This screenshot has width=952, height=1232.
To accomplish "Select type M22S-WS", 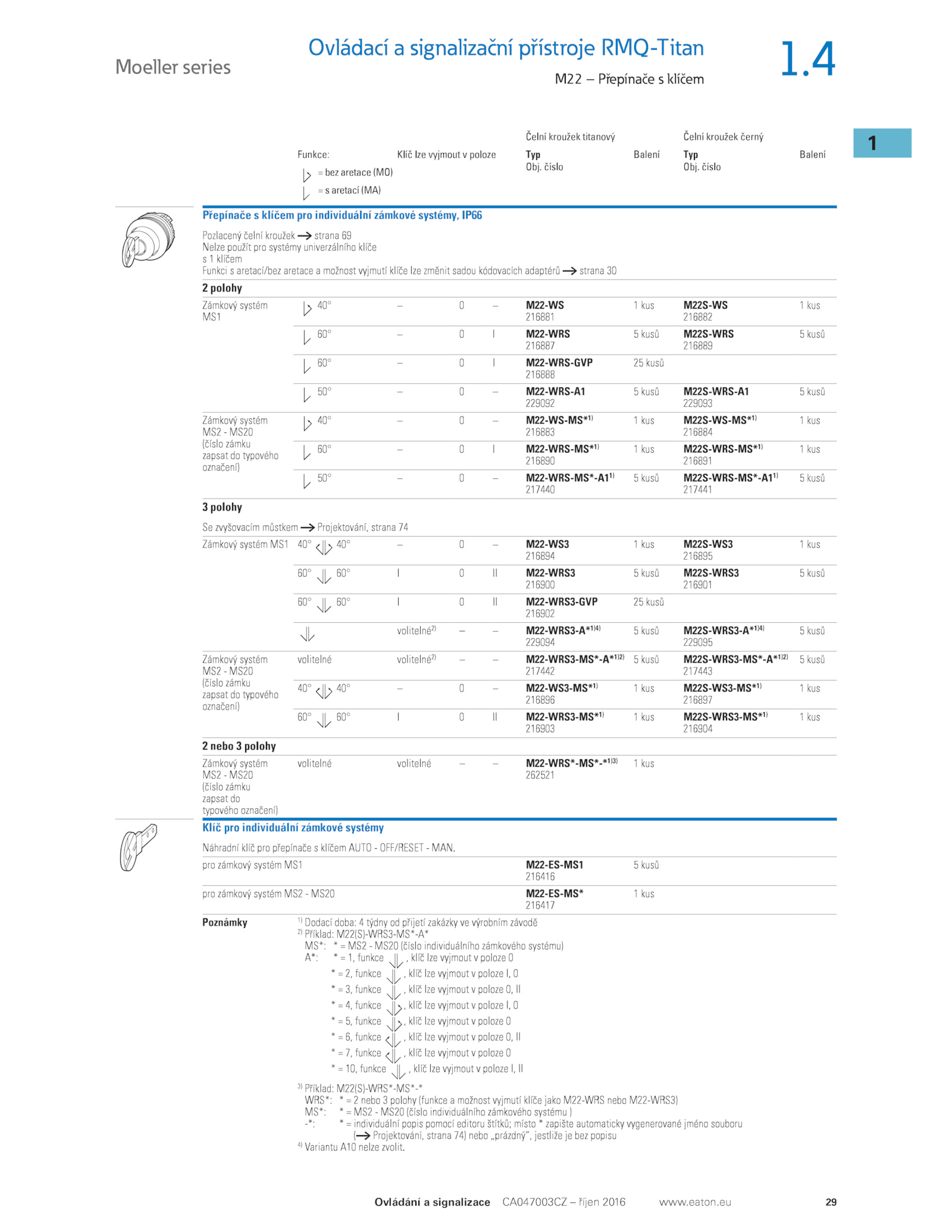I will [x=705, y=305].
